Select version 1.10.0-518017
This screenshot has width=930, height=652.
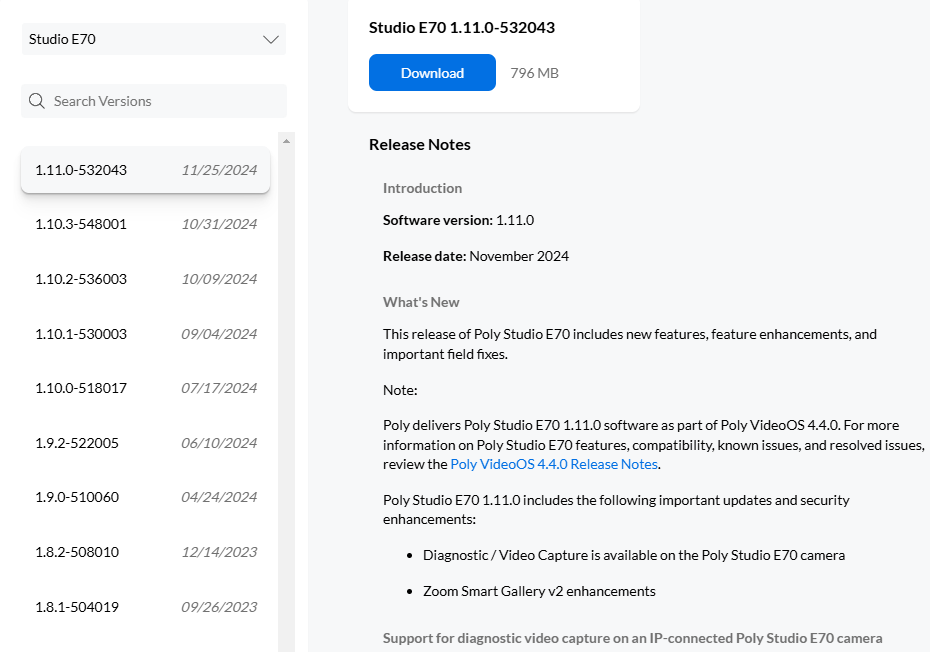(x=145, y=388)
